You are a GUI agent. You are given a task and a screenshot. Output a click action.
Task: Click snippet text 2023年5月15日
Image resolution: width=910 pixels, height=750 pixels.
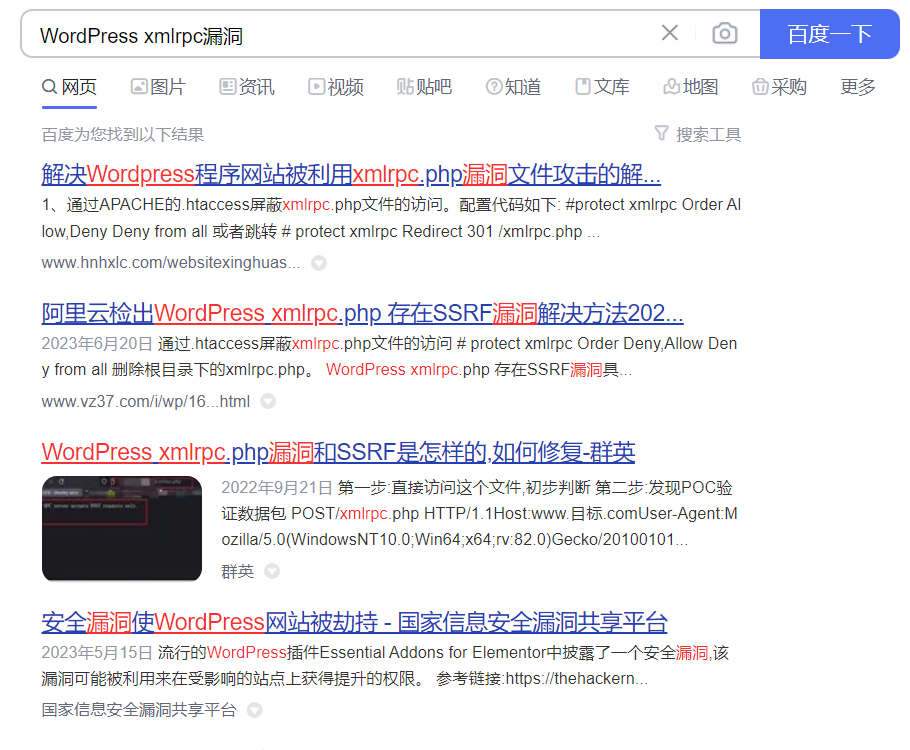(97, 652)
